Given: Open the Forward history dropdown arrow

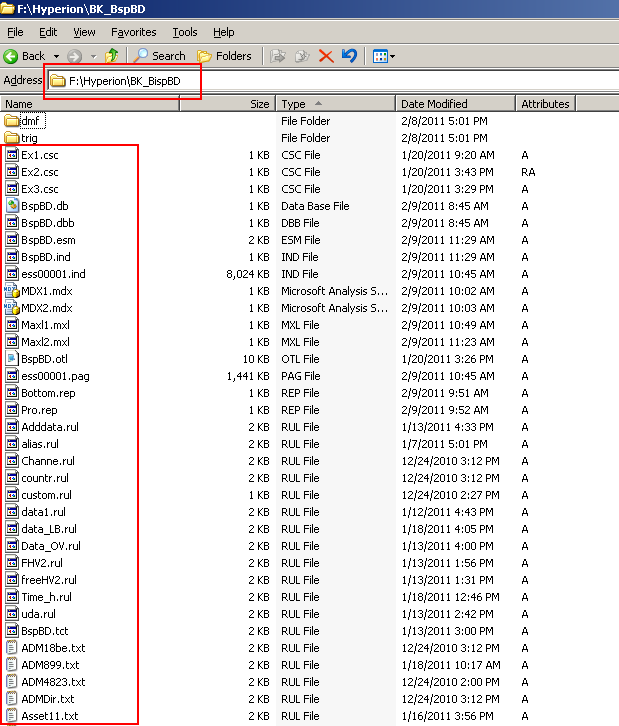Looking at the screenshot, I should pyautogui.click(x=94, y=56).
